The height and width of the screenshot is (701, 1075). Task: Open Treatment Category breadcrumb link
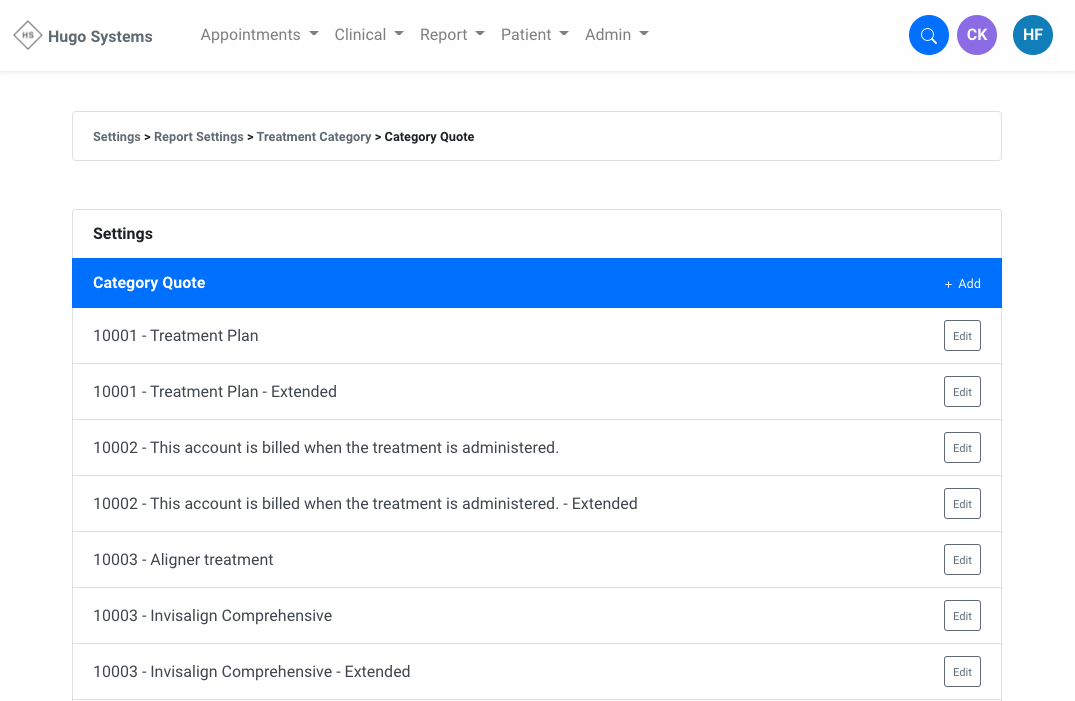(x=314, y=137)
